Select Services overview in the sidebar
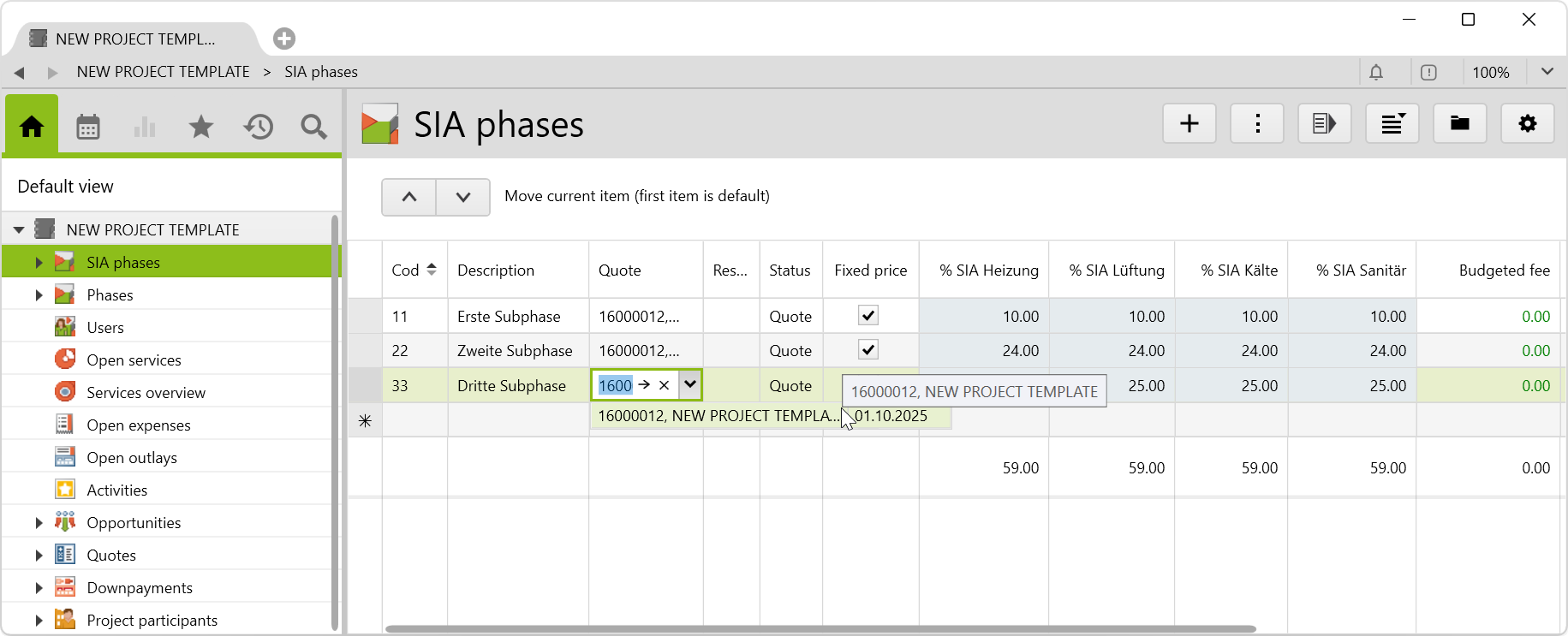Viewport: 1568px width, 636px height. click(x=146, y=393)
